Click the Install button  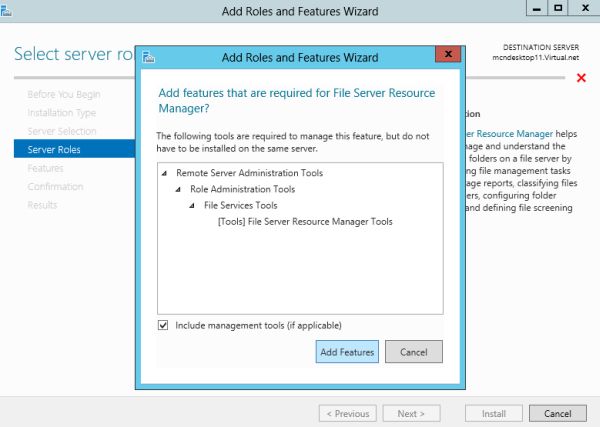point(493,413)
